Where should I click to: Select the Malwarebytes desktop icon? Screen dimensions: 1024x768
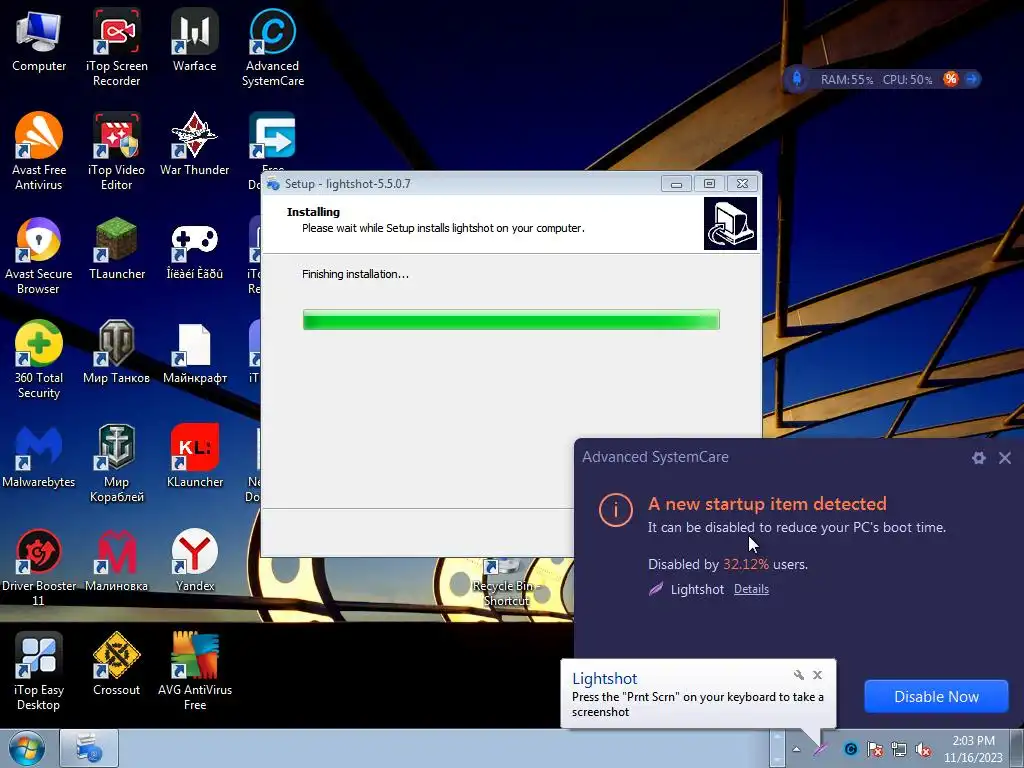(39, 457)
